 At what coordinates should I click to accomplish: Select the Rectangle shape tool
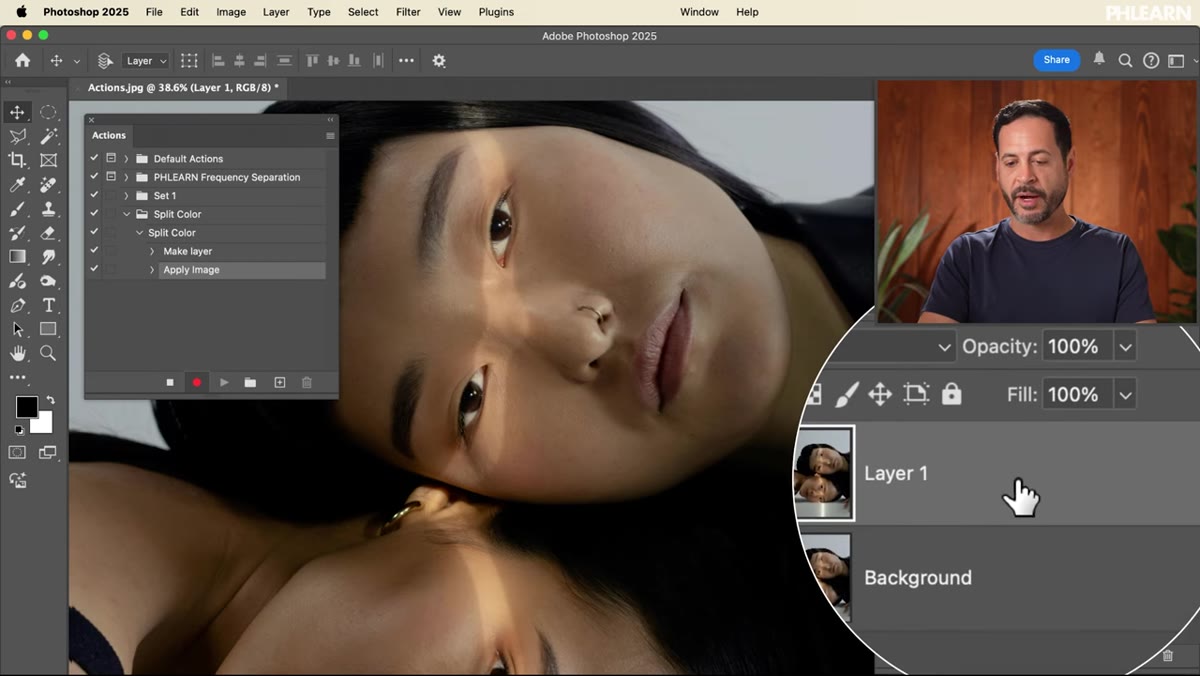point(48,329)
